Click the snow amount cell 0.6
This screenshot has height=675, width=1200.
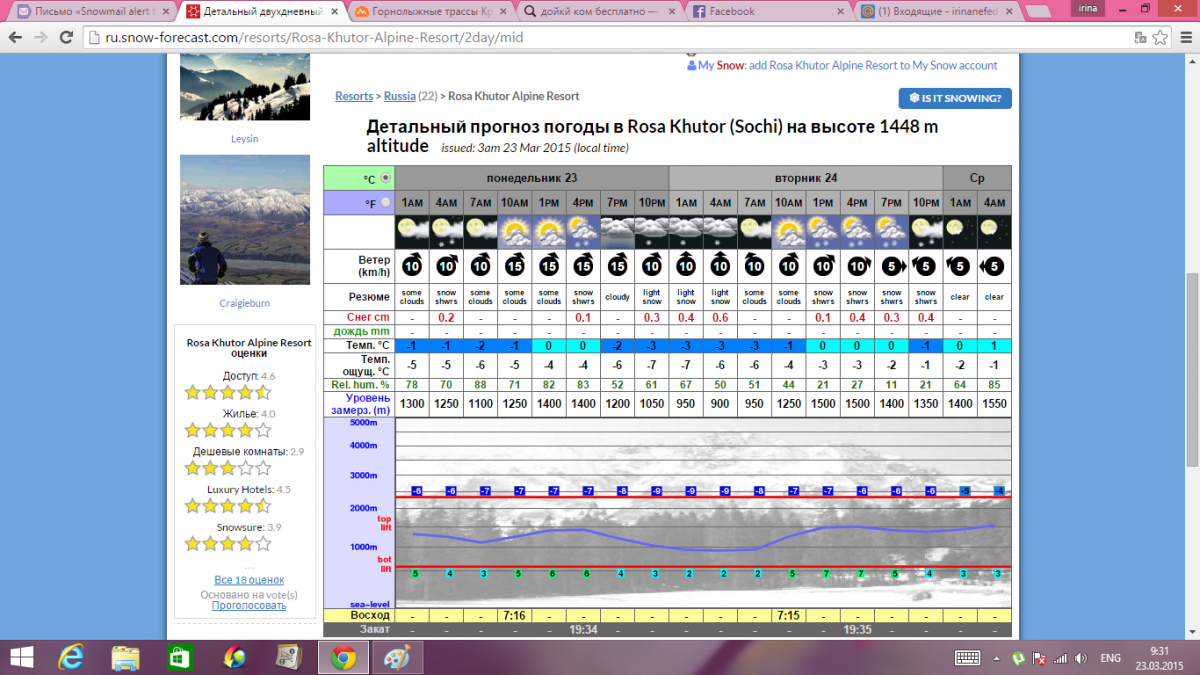pos(719,318)
